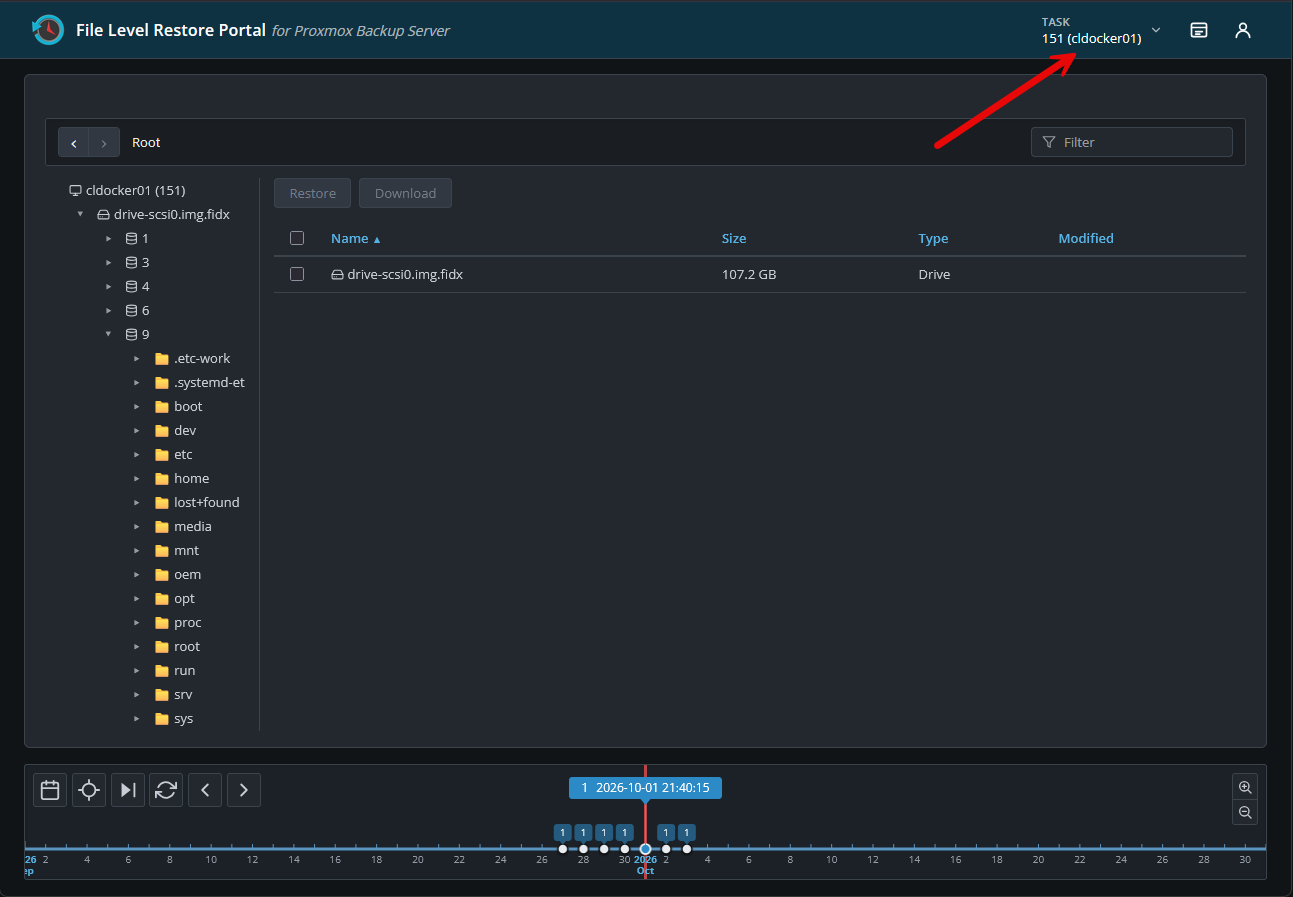Open the task log panel icon
The height and width of the screenshot is (897, 1293).
(x=1199, y=30)
